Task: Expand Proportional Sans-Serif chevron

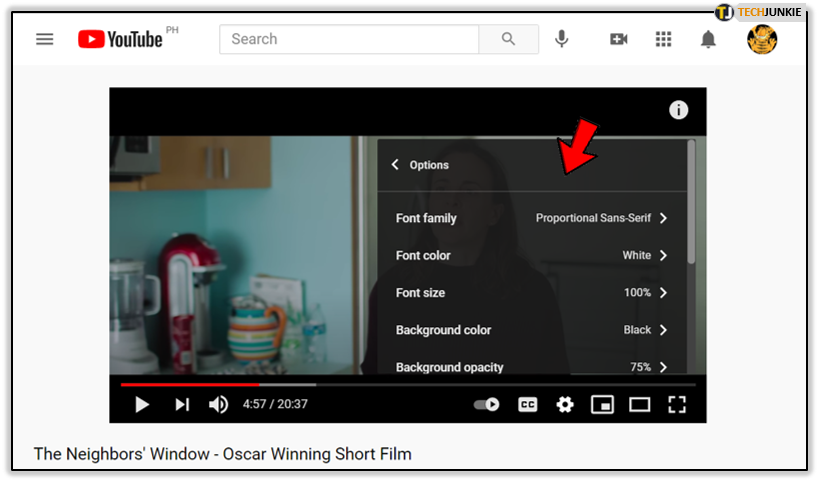Action: point(663,218)
